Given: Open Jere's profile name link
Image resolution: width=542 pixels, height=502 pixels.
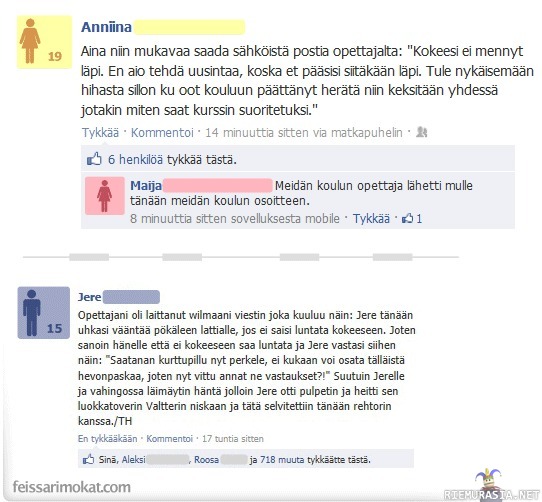Looking at the screenshot, I should point(90,297).
